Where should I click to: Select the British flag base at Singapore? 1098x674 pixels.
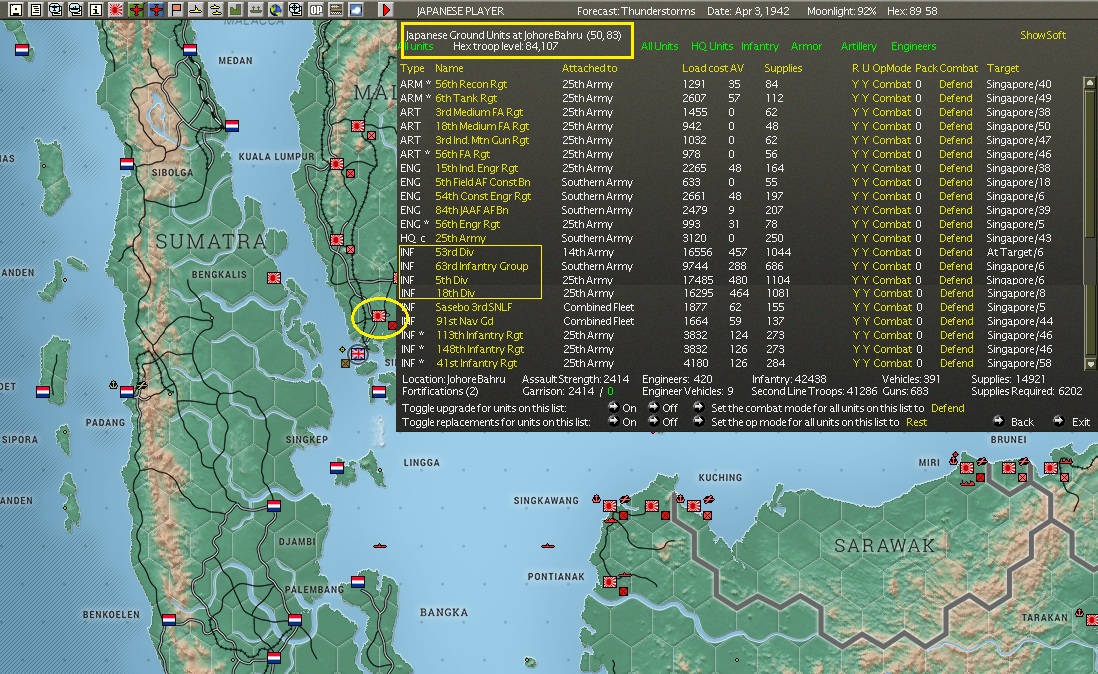click(x=358, y=353)
